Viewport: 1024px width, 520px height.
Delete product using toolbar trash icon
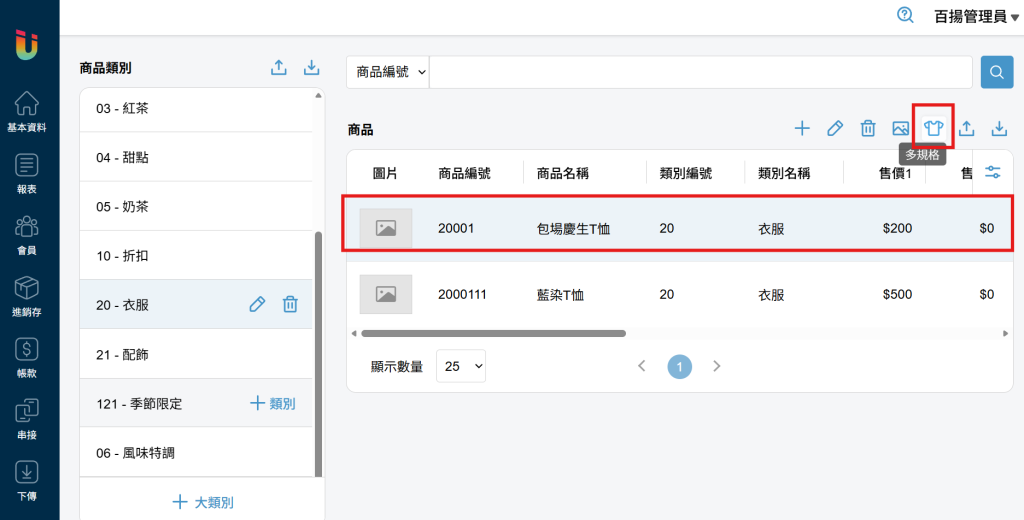click(868, 128)
